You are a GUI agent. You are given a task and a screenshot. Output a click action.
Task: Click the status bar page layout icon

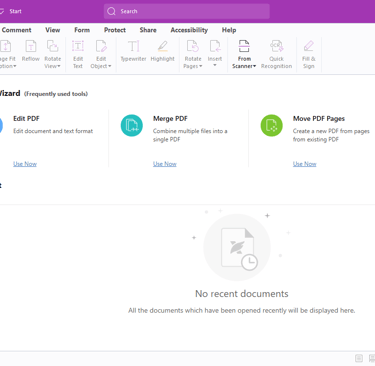(359, 358)
